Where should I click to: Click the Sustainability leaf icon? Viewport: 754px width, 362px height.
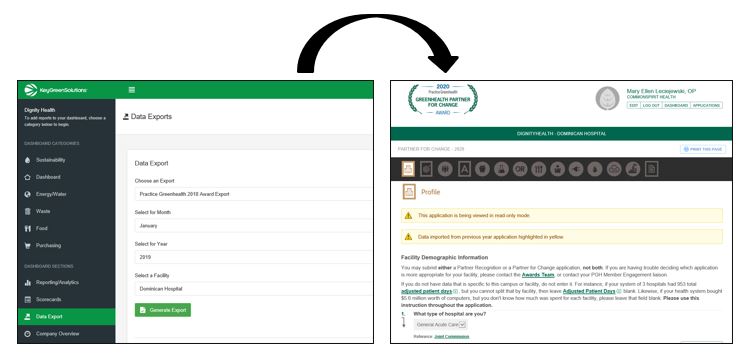coord(28,160)
